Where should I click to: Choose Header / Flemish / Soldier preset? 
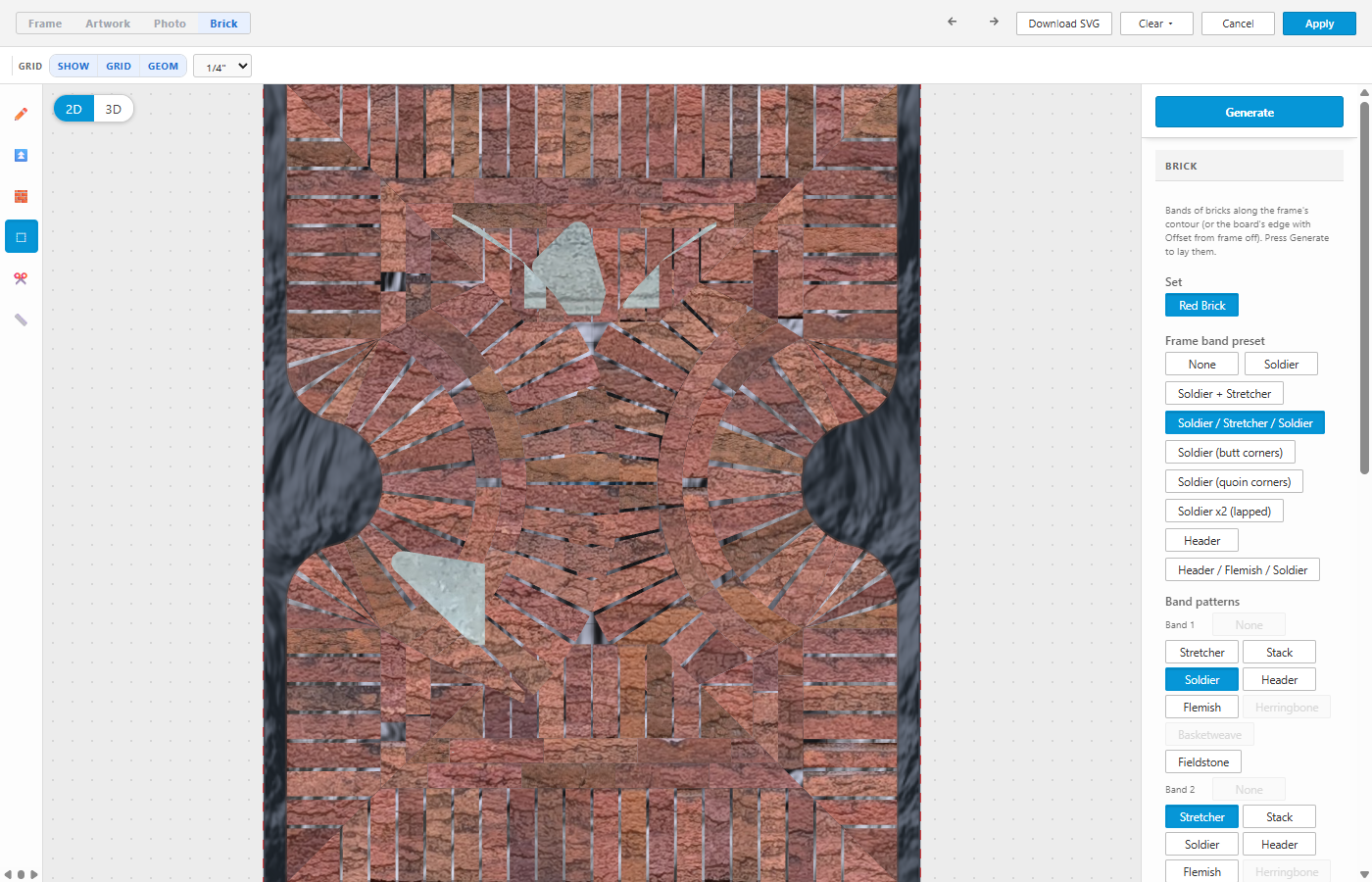(1243, 569)
